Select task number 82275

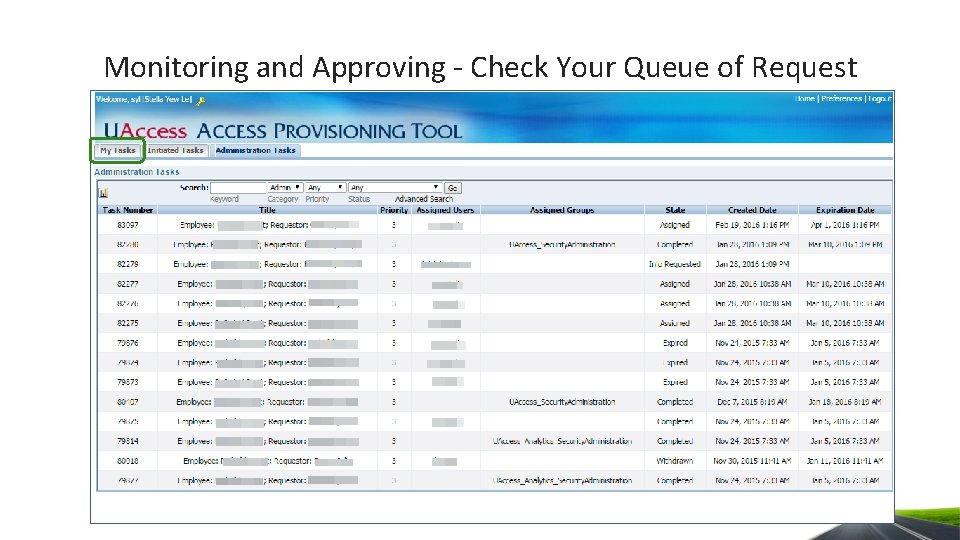pos(127,323)
